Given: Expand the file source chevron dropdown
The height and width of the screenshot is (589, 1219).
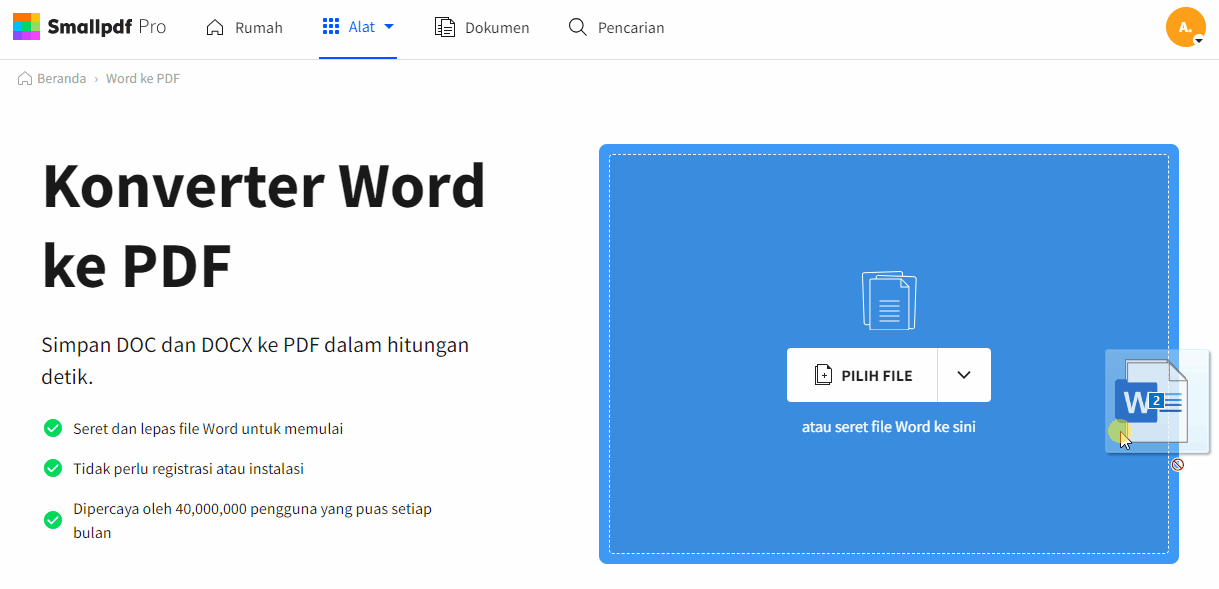Looking at the screenshot, I should click(x=964, y=375).
